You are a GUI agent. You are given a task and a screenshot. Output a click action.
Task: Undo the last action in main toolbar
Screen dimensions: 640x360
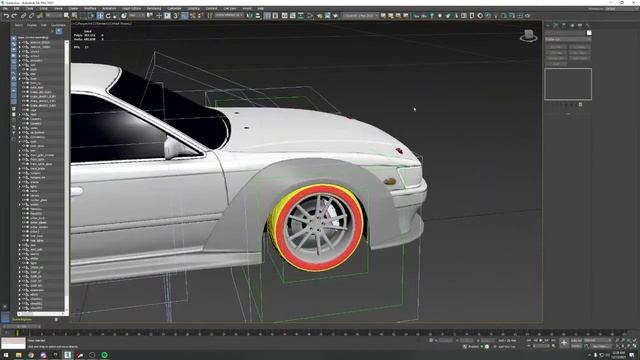[x=7, y=16]
